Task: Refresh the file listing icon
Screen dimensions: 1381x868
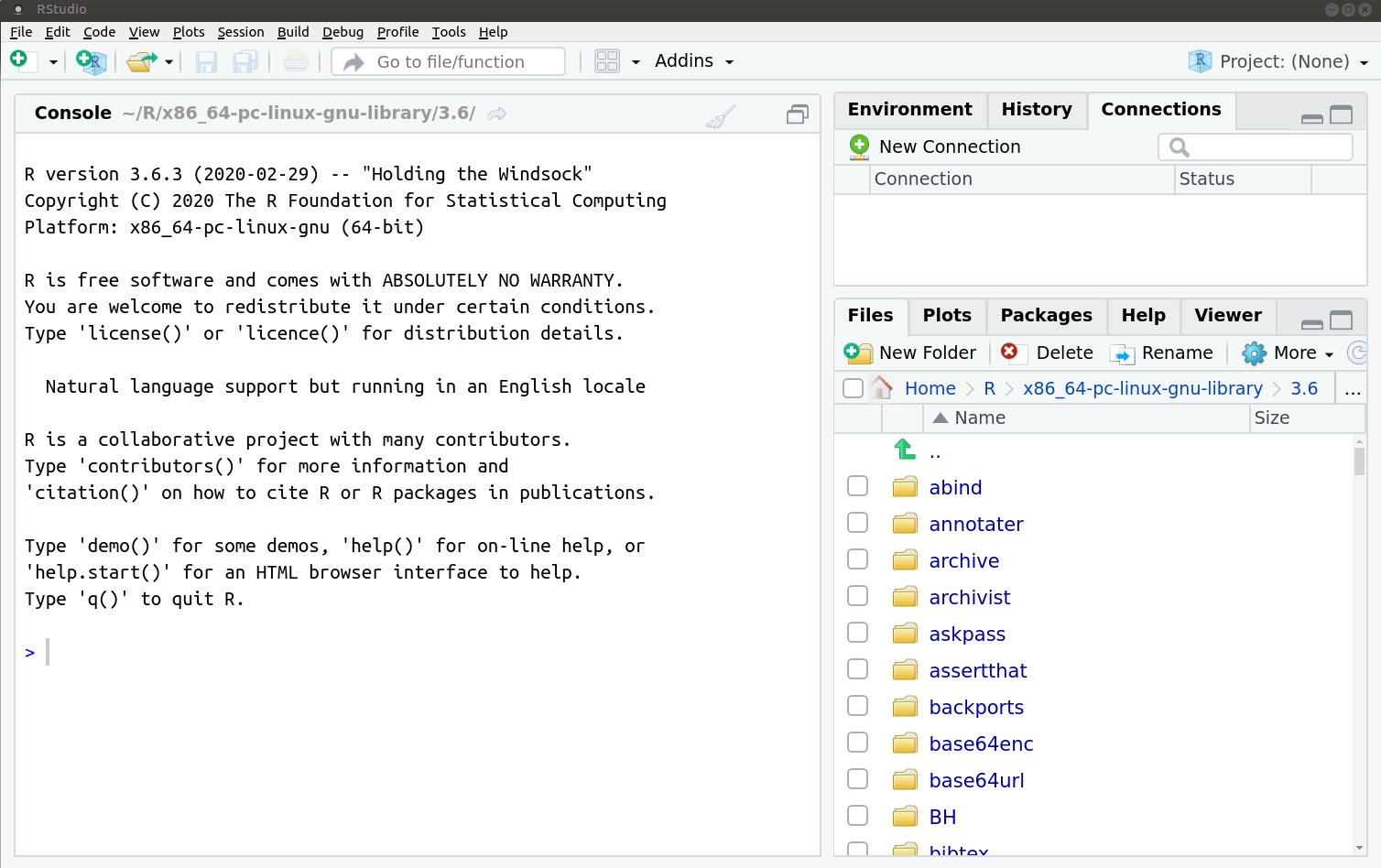Action: point(1358,353)
